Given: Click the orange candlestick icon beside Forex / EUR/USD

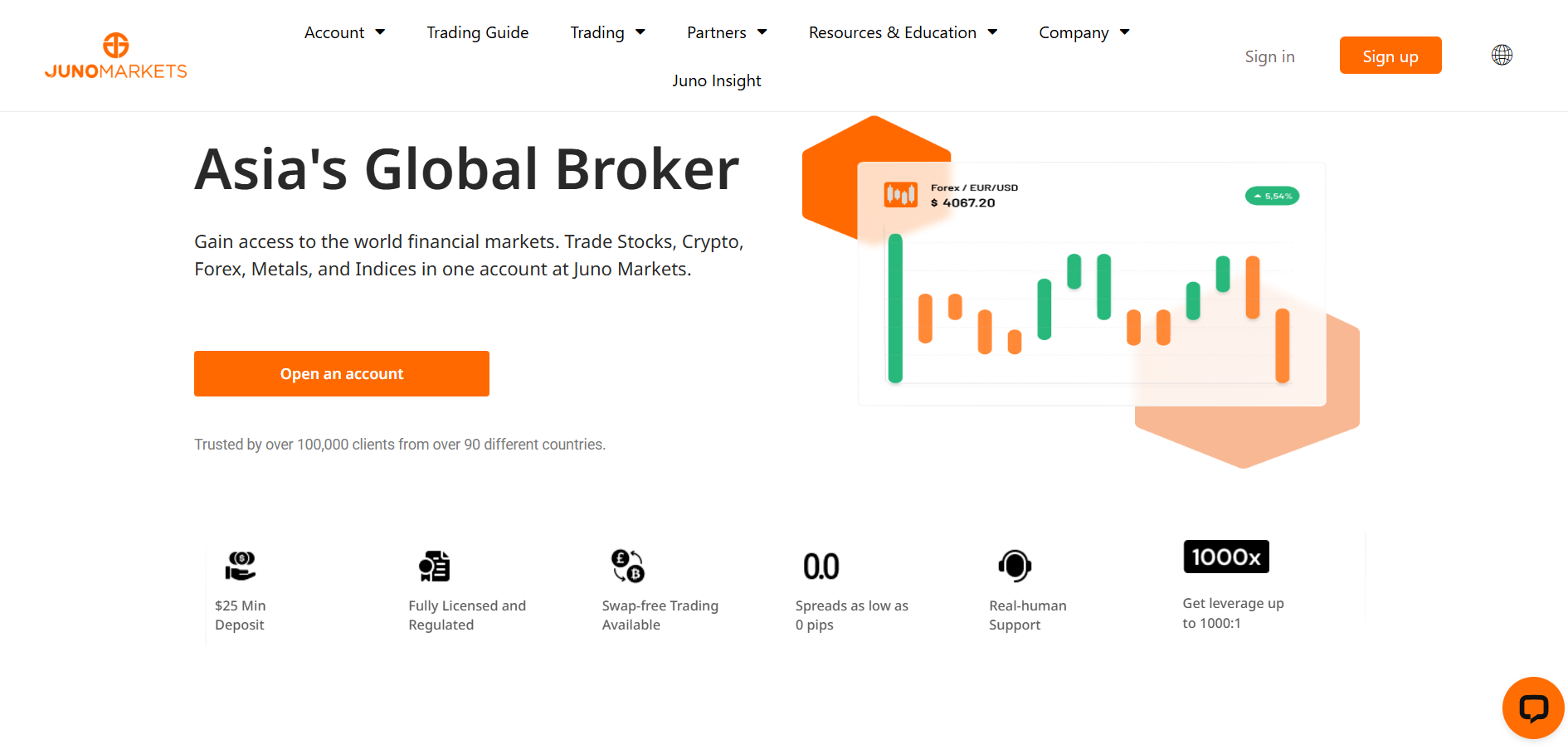Looking at the screenshot, I should (x=901, y=195).
